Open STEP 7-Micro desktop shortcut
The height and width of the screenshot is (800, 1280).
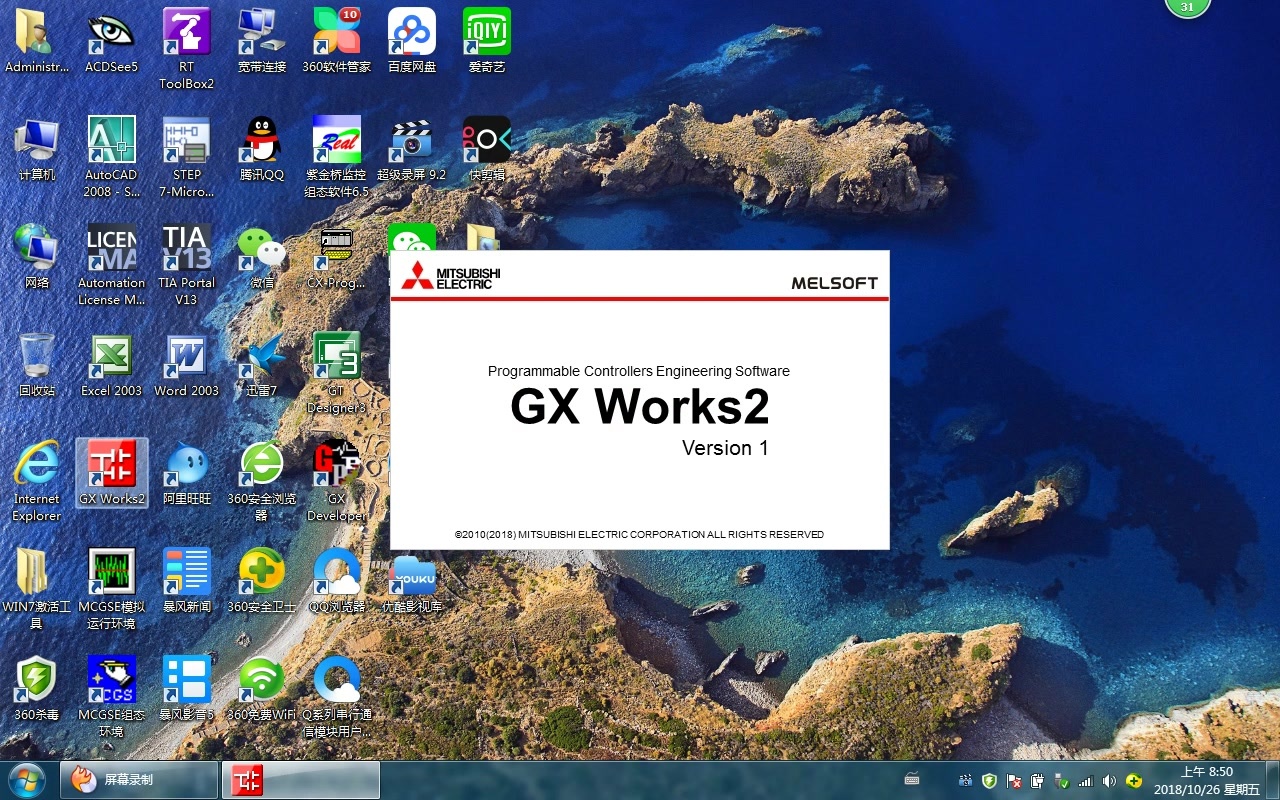(x=187, y=156)
